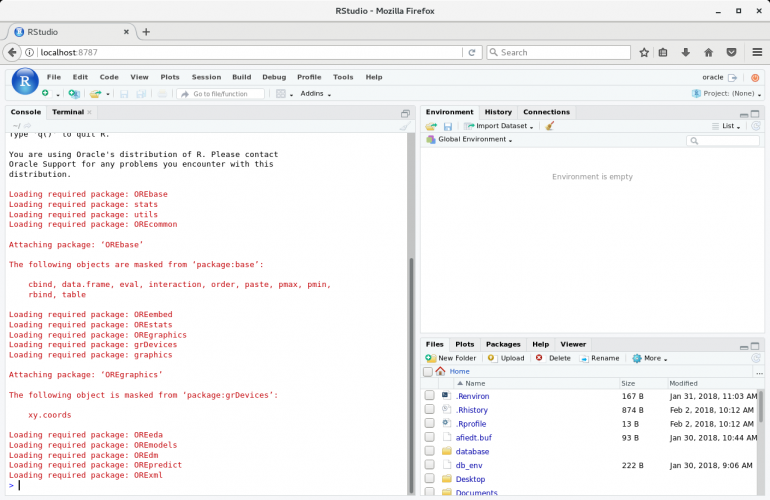Check the box for .Rhistory file
The width and height of the screenshot is (770, 500).
coord(430,409)
